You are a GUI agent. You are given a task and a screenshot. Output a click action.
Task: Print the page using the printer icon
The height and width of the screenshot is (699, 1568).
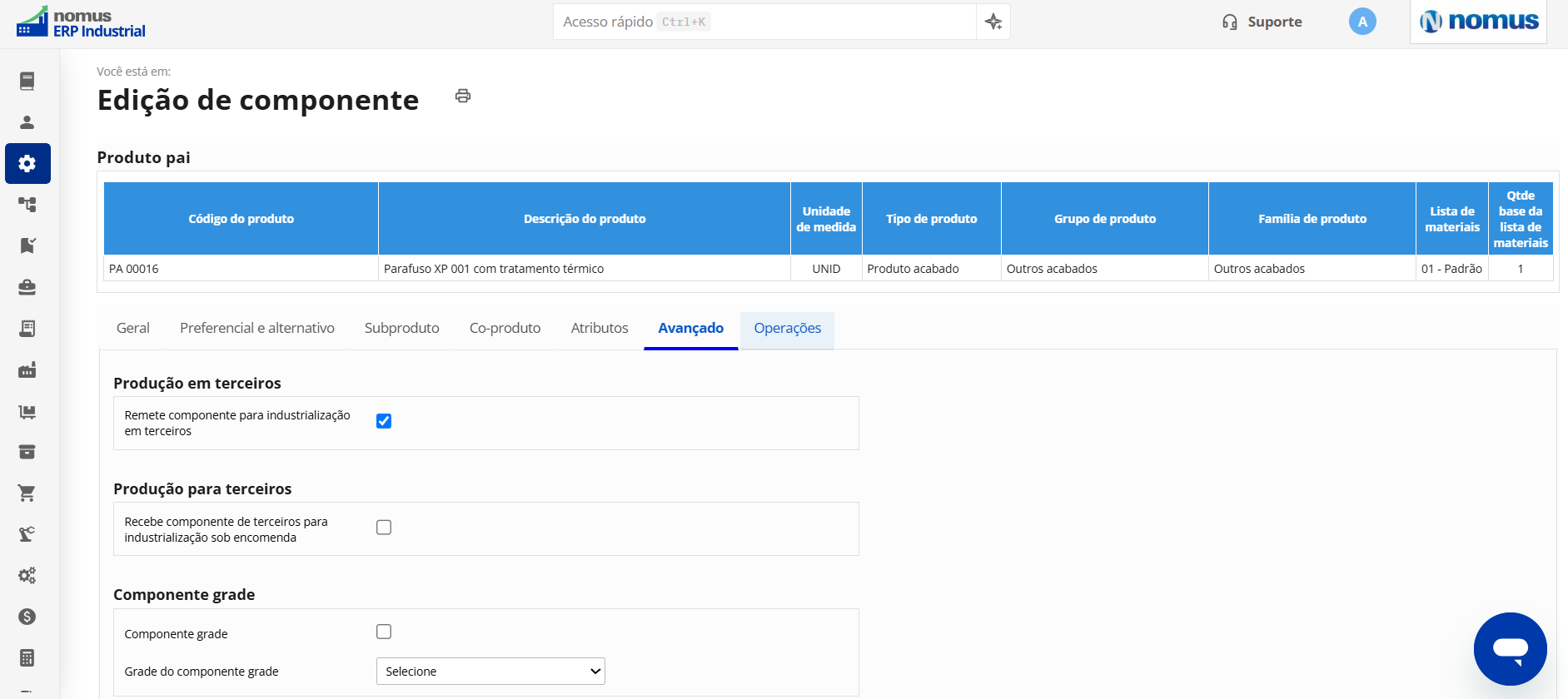click(x=463, y=96)
